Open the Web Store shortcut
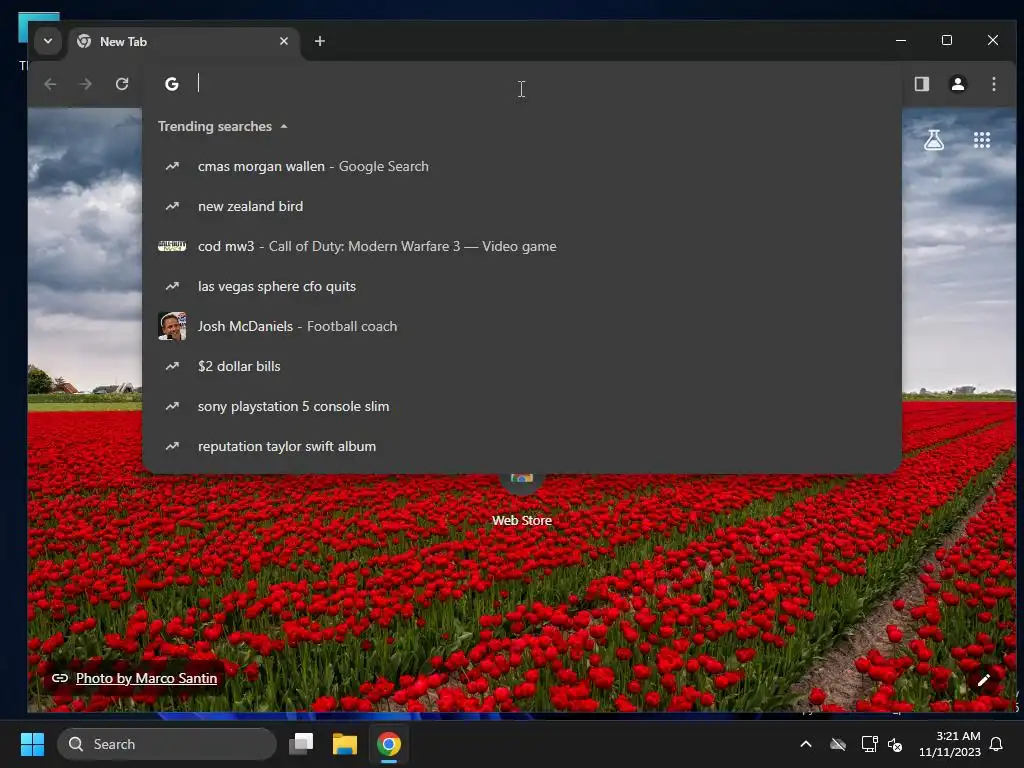This screenshot has width=1024, height=768. [522, 503]
